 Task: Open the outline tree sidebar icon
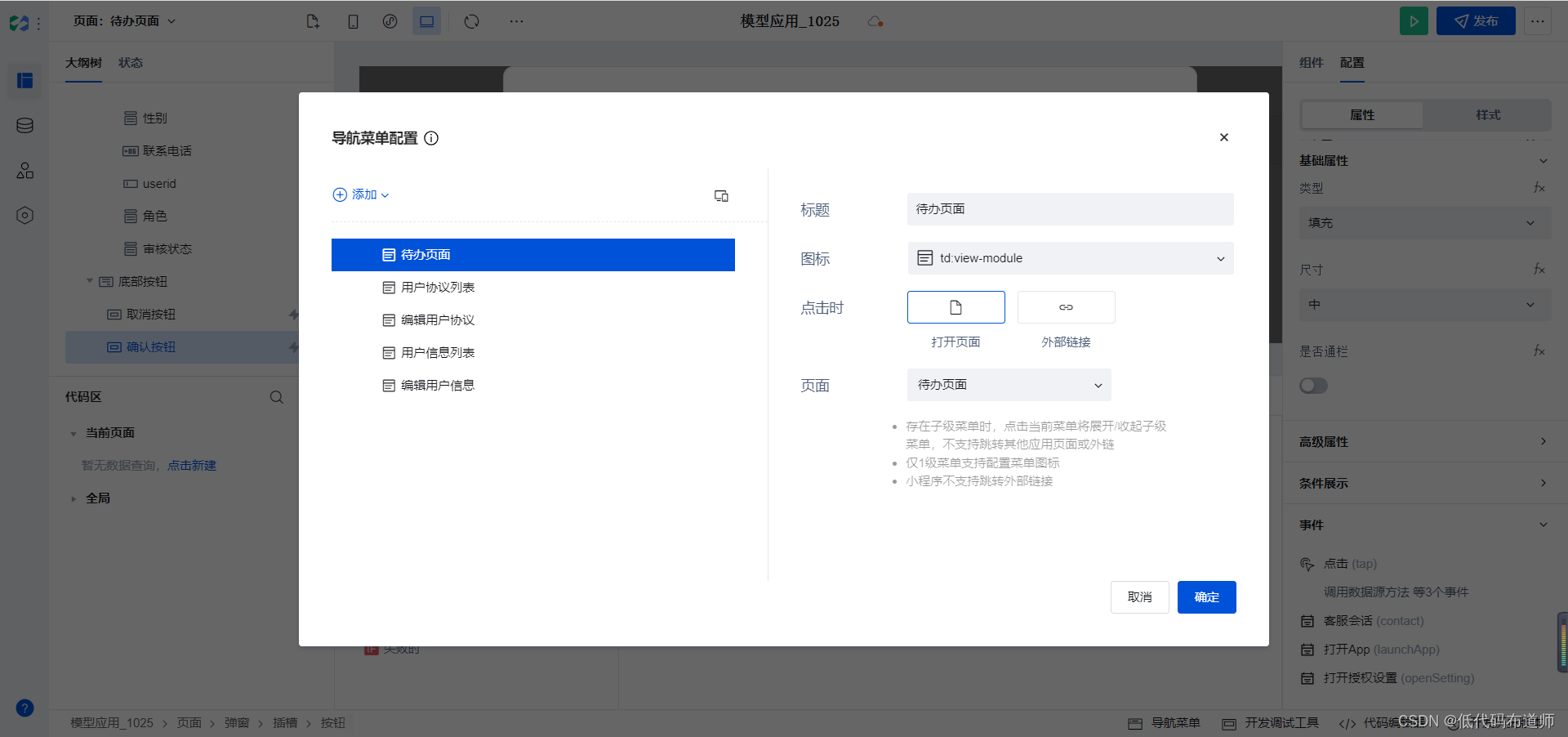click(x=24, y=80)
